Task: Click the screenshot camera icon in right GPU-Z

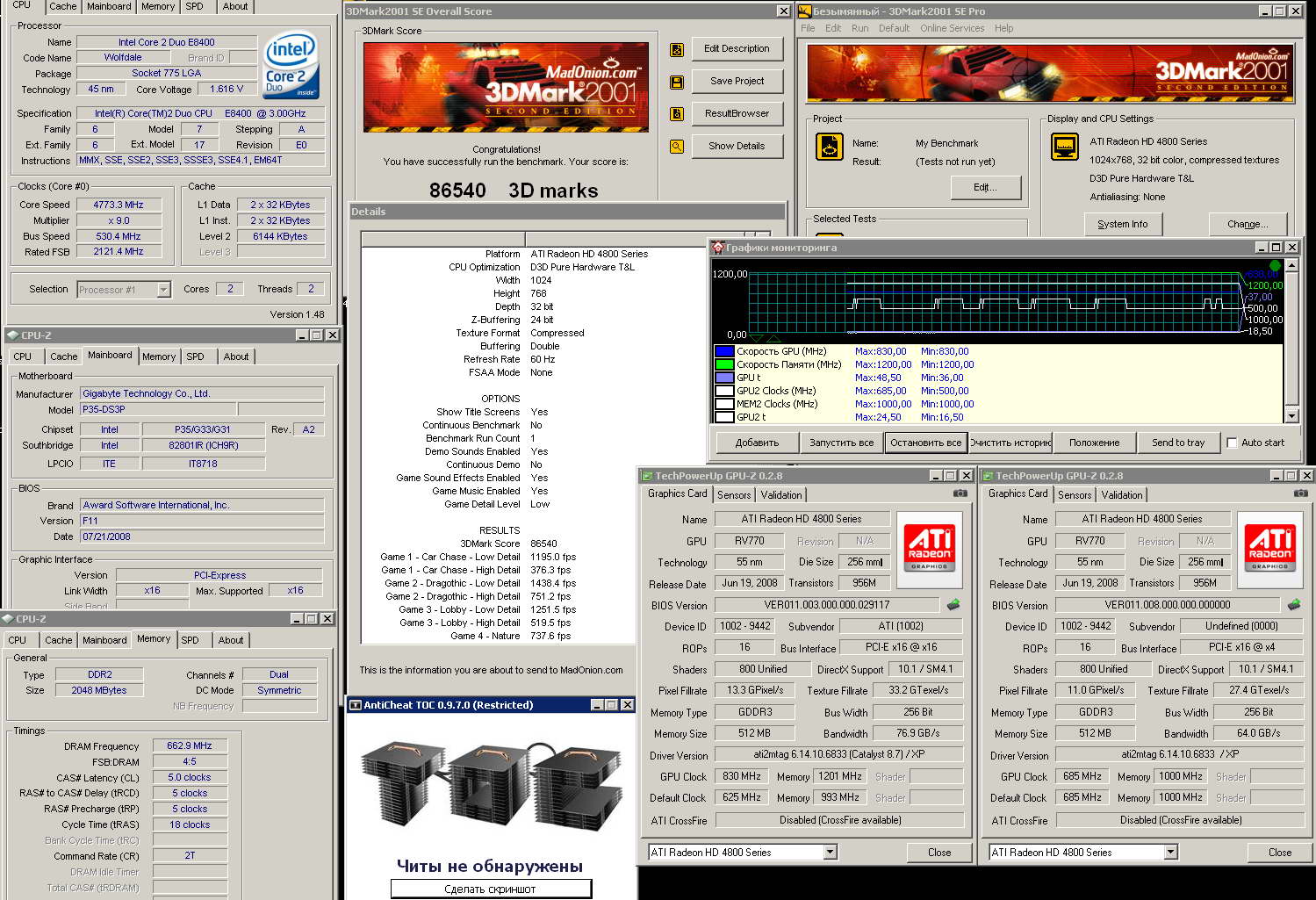Action: click(1301, 493)
